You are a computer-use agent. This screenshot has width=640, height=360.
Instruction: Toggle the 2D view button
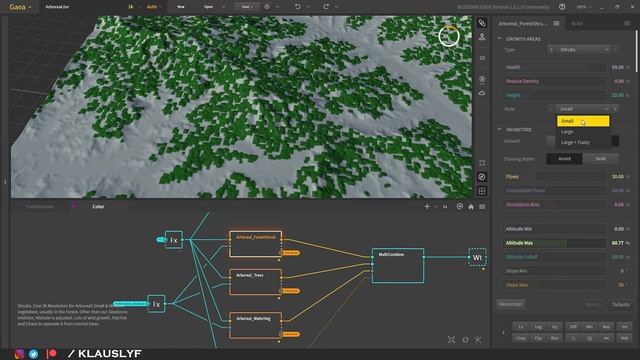click(482, 58)
